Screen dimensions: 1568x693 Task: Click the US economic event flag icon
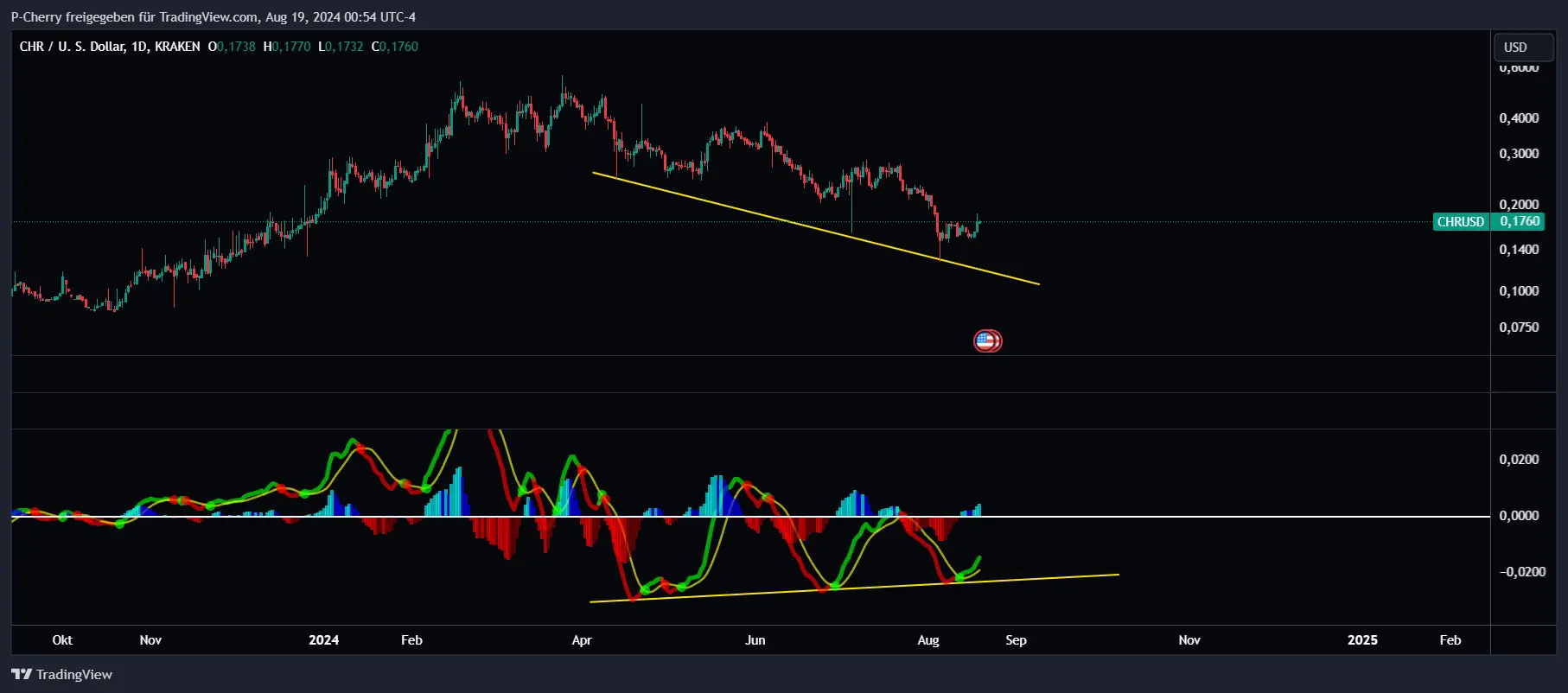coord(987,340)
